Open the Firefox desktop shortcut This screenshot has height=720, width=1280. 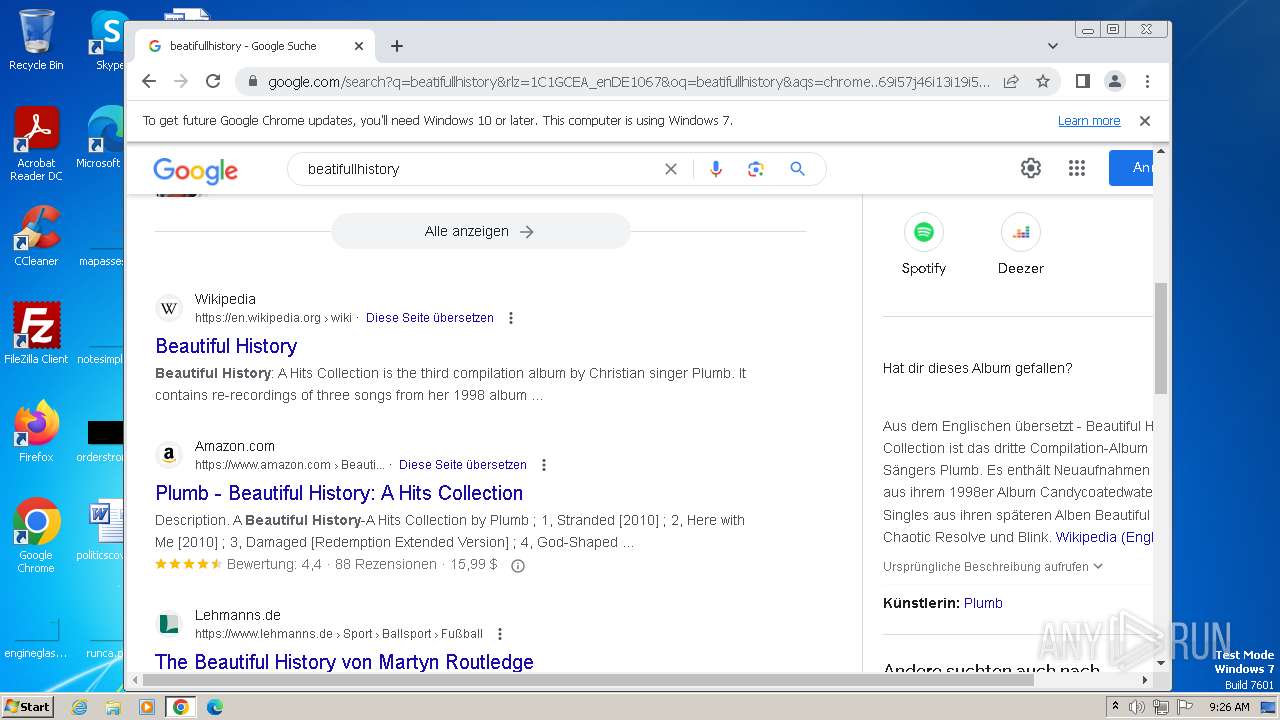click(x=36, y=432)
